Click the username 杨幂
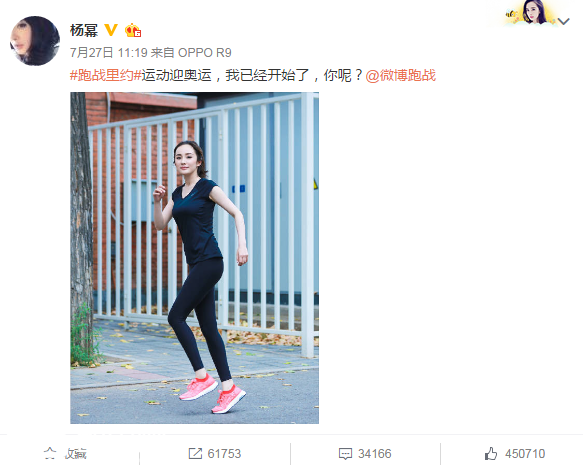The image size is (583, 472). [84, 30]
